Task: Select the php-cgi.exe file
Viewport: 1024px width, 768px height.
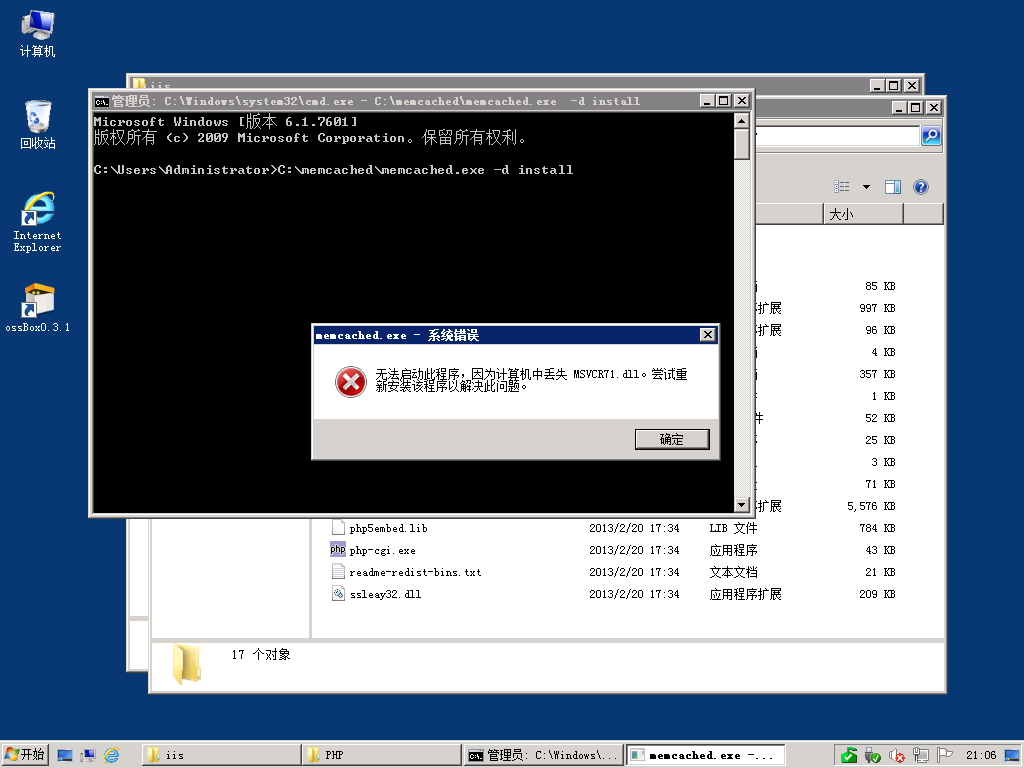Action: pyautogui.click(x=383, y=551)
